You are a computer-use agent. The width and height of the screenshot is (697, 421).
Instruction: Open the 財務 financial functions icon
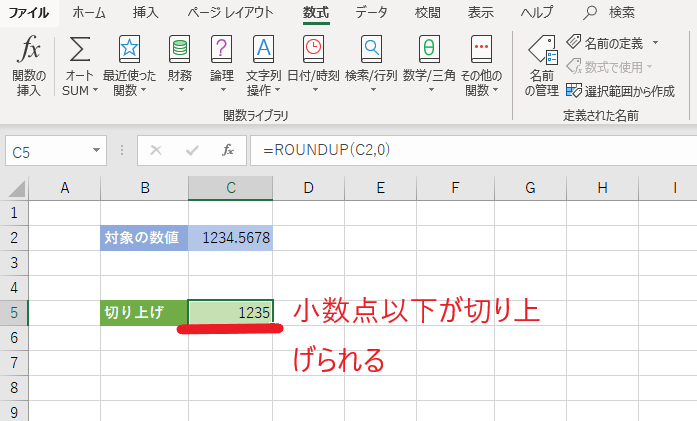point(180,49)
